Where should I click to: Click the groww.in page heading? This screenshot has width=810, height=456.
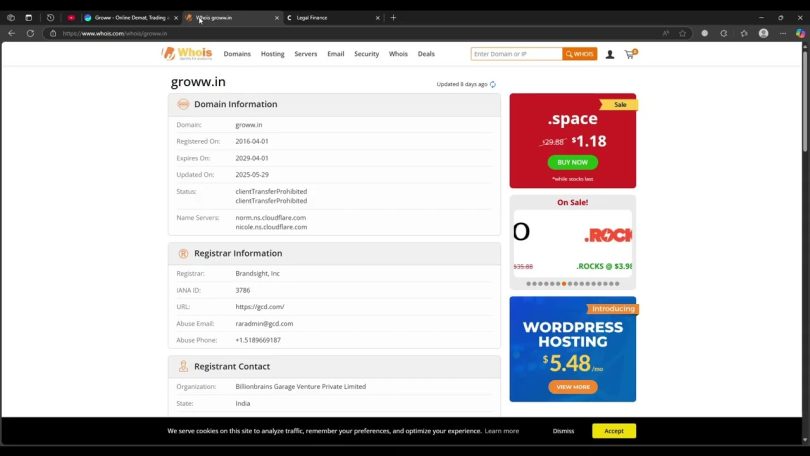198,82
